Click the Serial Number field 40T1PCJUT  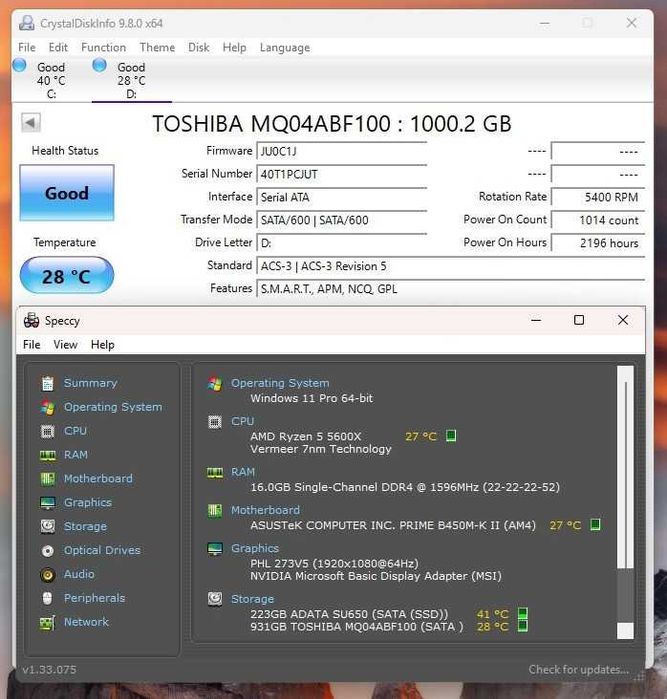pos(342,174)
